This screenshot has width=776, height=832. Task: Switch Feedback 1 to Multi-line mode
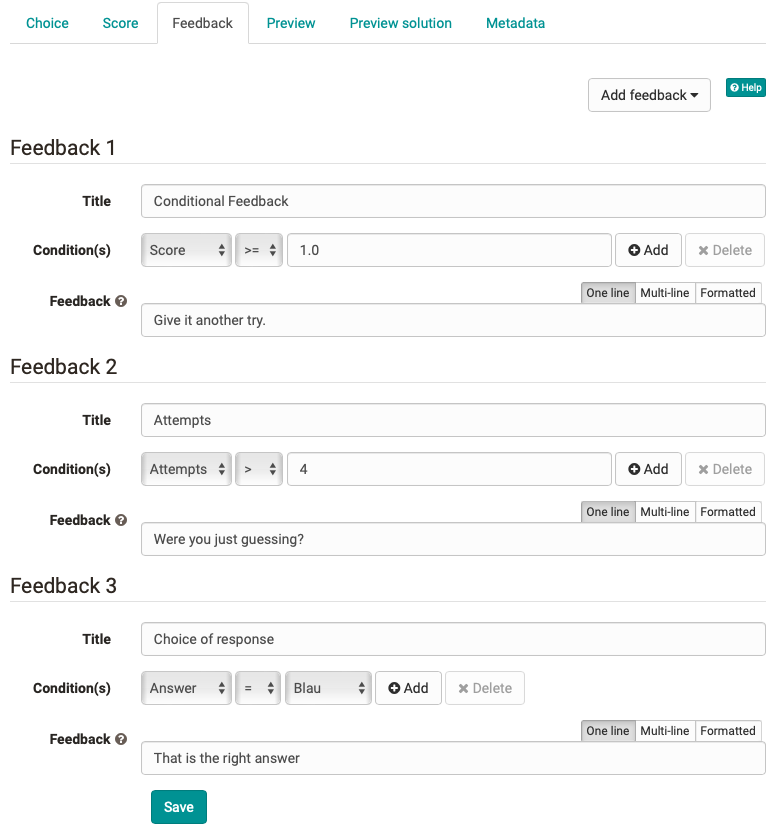[x=664, y=292]
